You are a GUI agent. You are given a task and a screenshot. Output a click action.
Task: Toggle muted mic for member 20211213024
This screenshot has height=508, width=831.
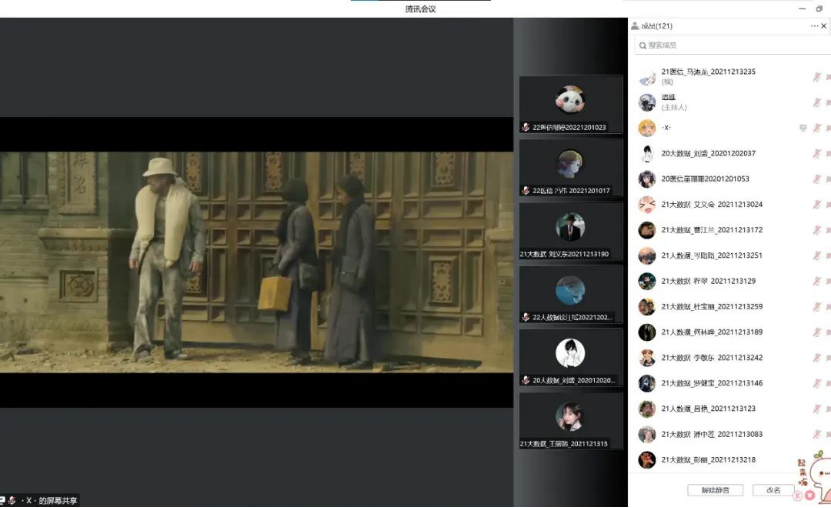(x=817, y=204)
